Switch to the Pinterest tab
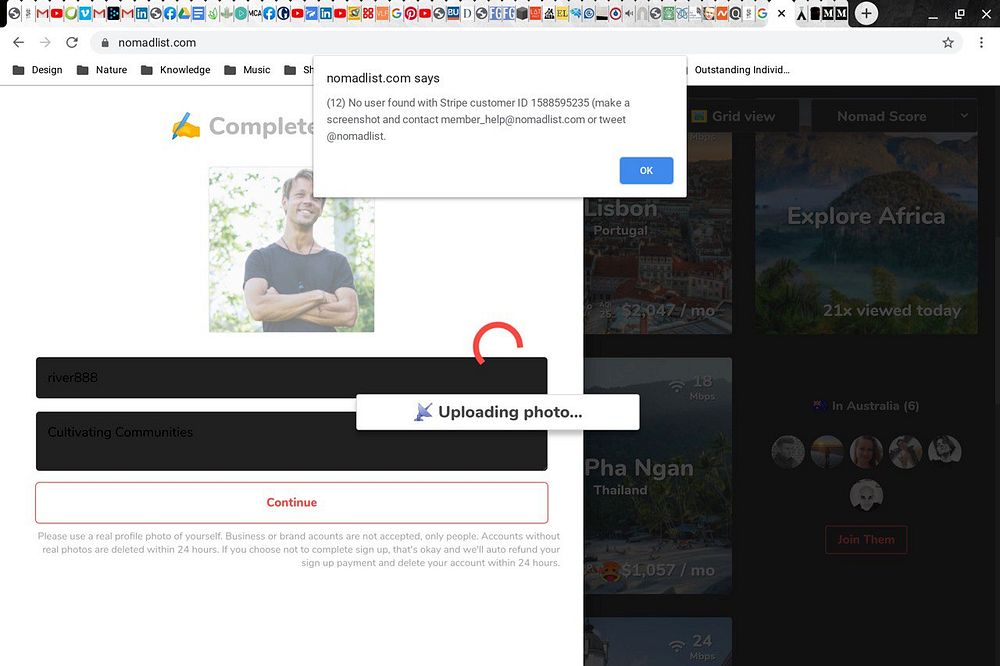 click(410, 13)
